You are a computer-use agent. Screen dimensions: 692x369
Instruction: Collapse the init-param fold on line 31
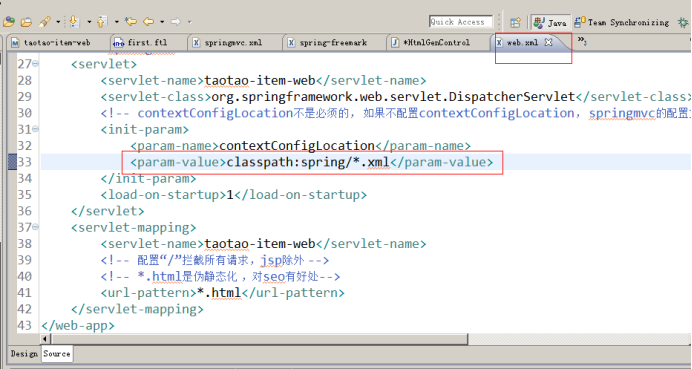pos(35,129)
